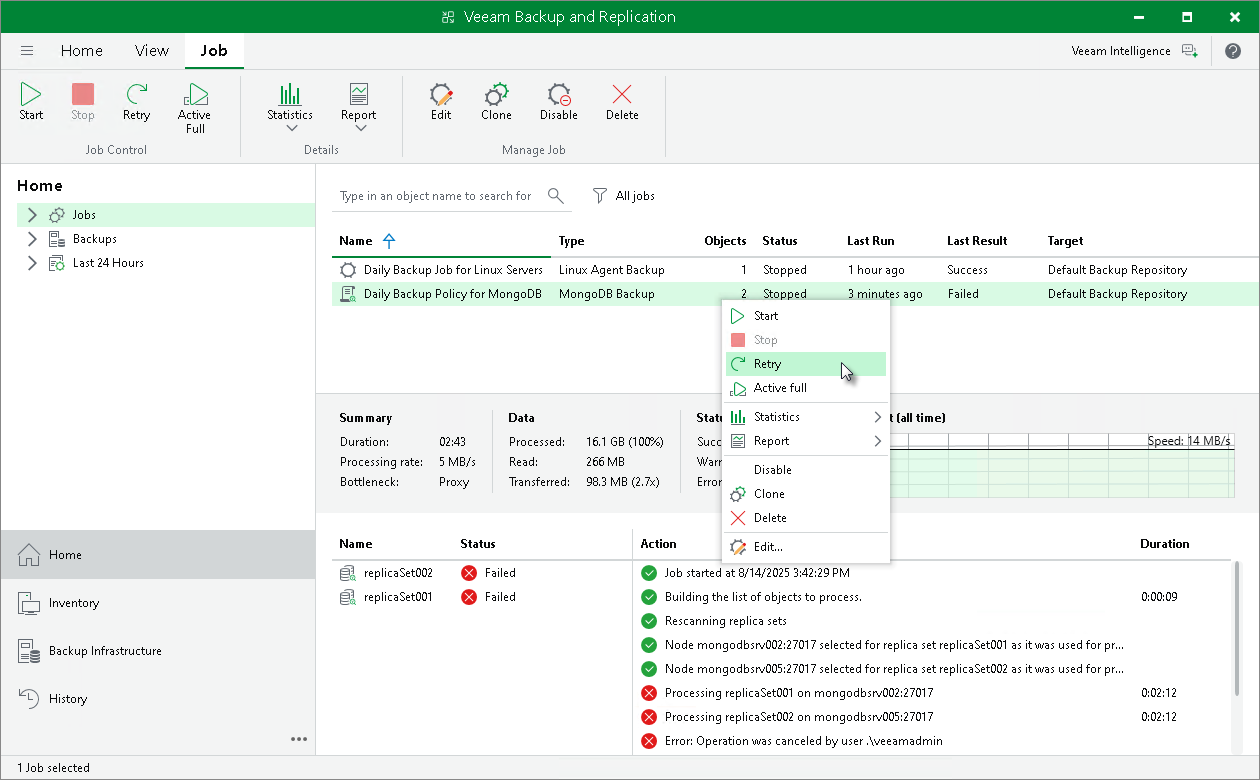Open the search field magnifier icon

[555, 196]
